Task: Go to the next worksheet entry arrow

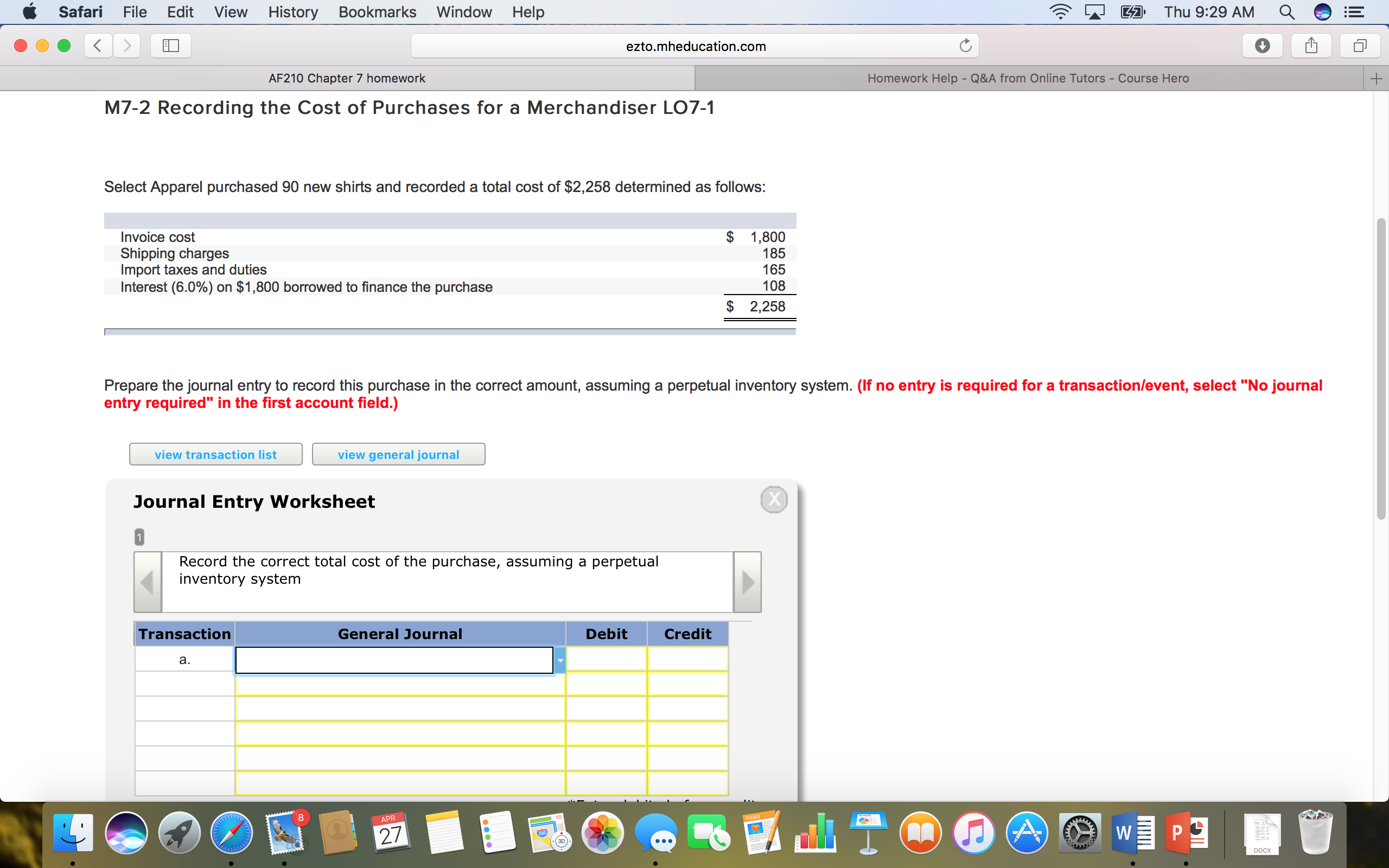Action: (x=747, y=582)
